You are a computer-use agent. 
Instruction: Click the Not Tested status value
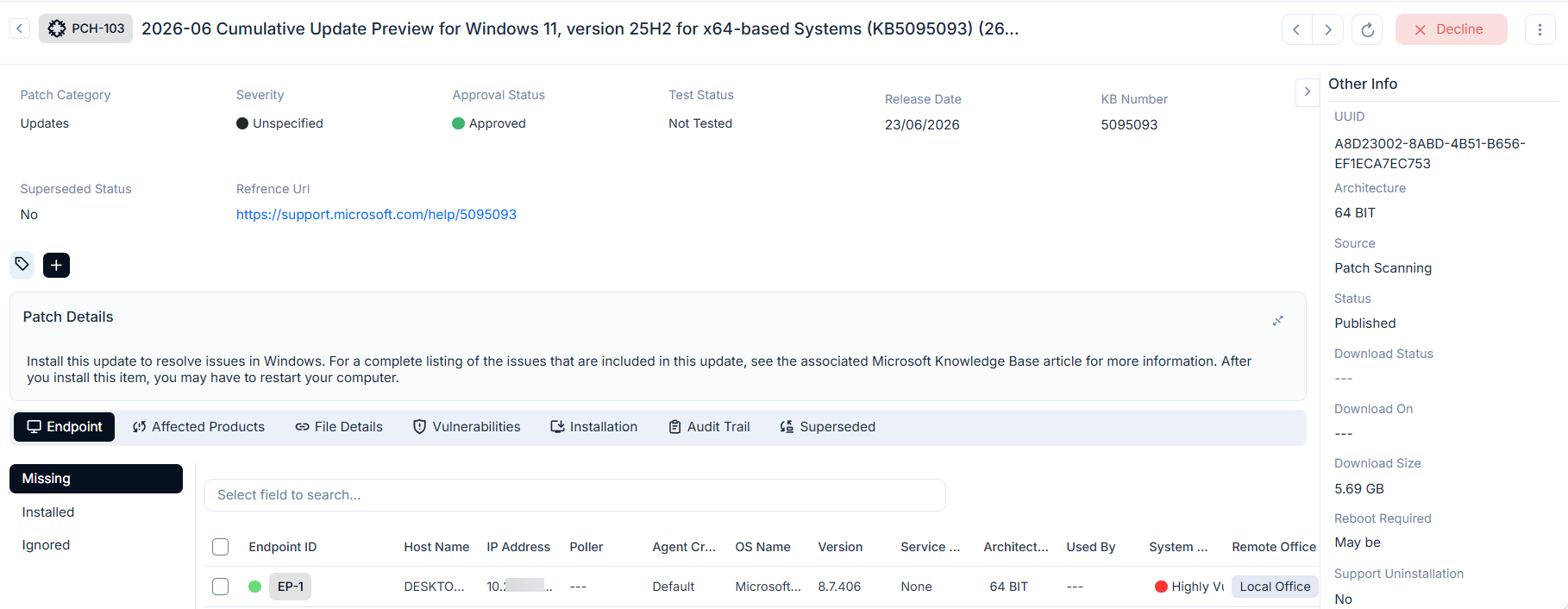pos(700,123)
